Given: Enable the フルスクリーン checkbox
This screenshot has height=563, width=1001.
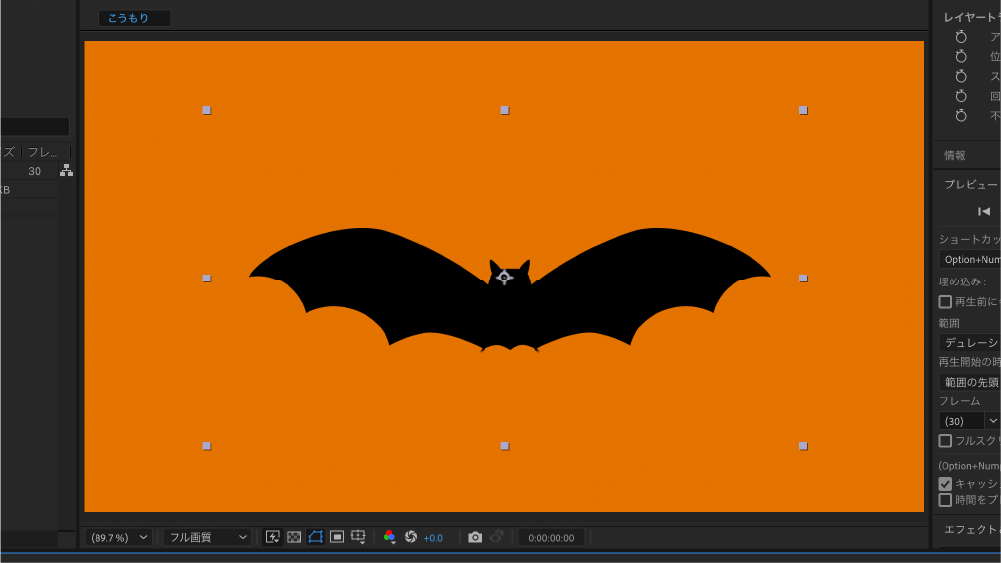Looking at the screenshot, I should (945, 440).
